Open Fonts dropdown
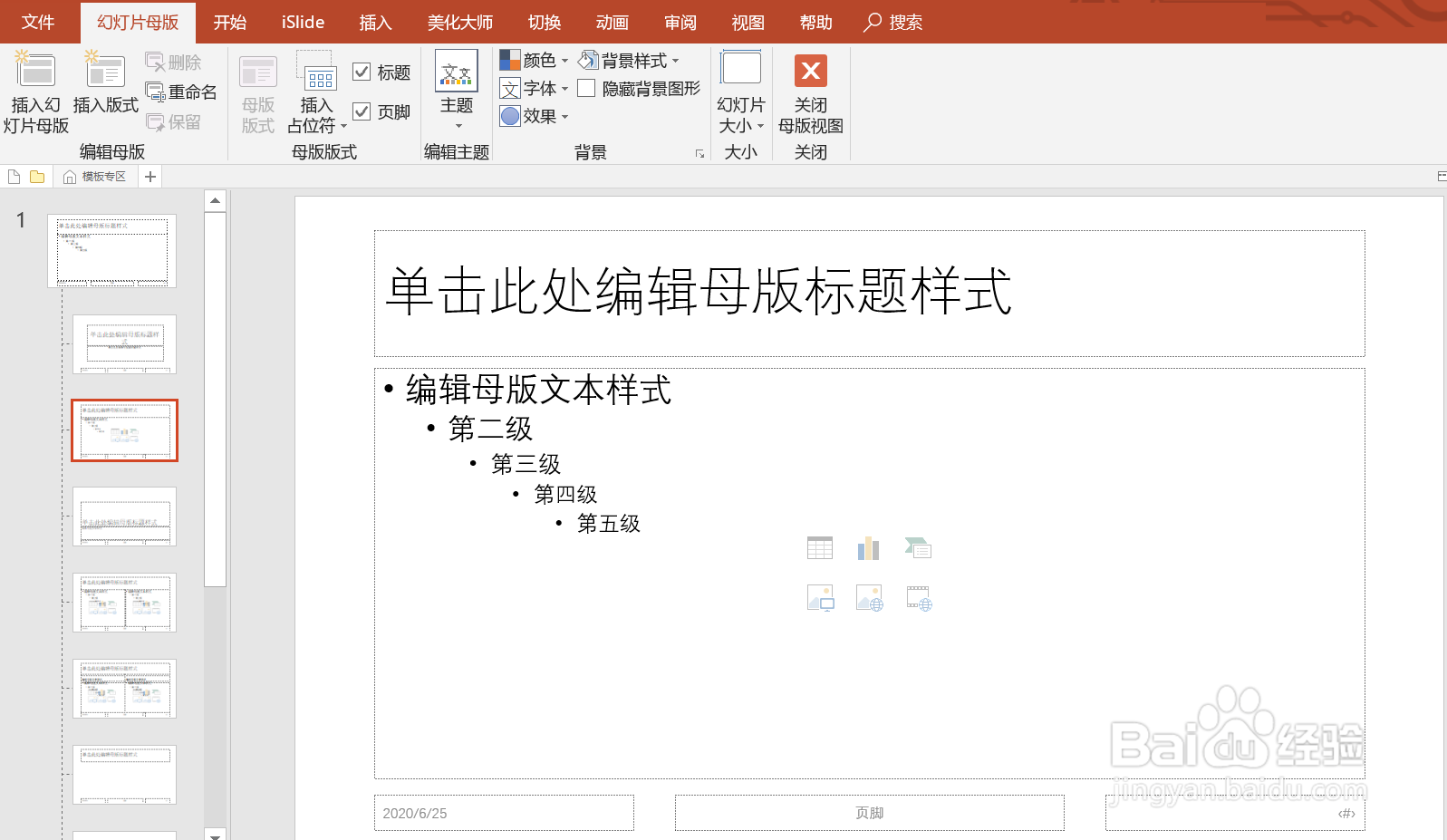 [x=535, y=89]
